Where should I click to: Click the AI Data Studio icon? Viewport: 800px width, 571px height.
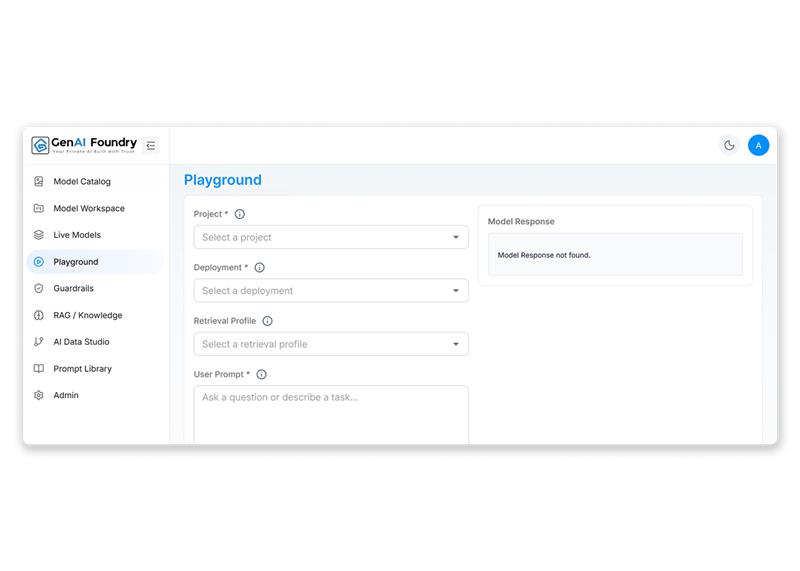(x=39, y=342)
